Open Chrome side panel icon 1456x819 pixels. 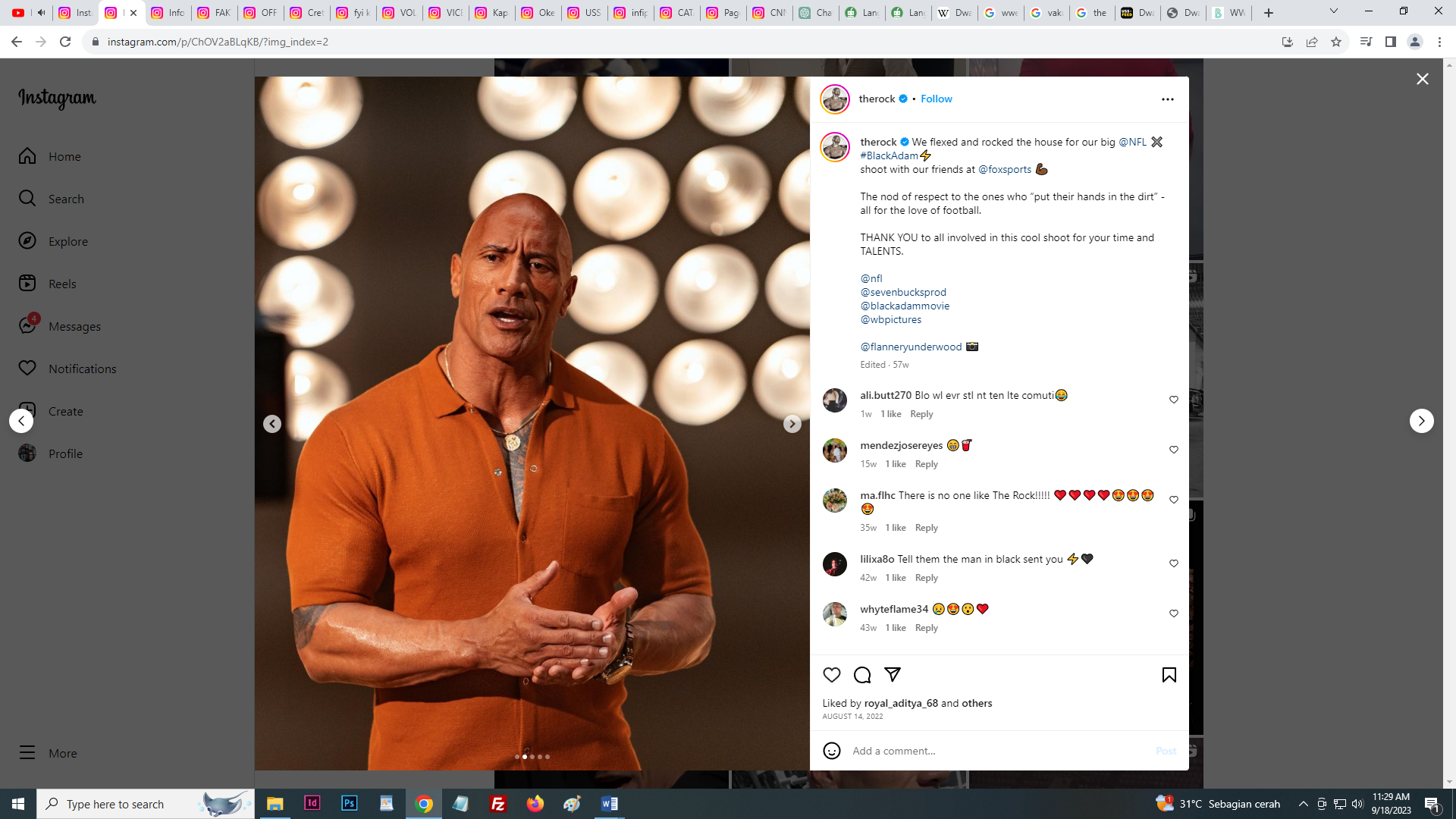(x=1390, y=42)
